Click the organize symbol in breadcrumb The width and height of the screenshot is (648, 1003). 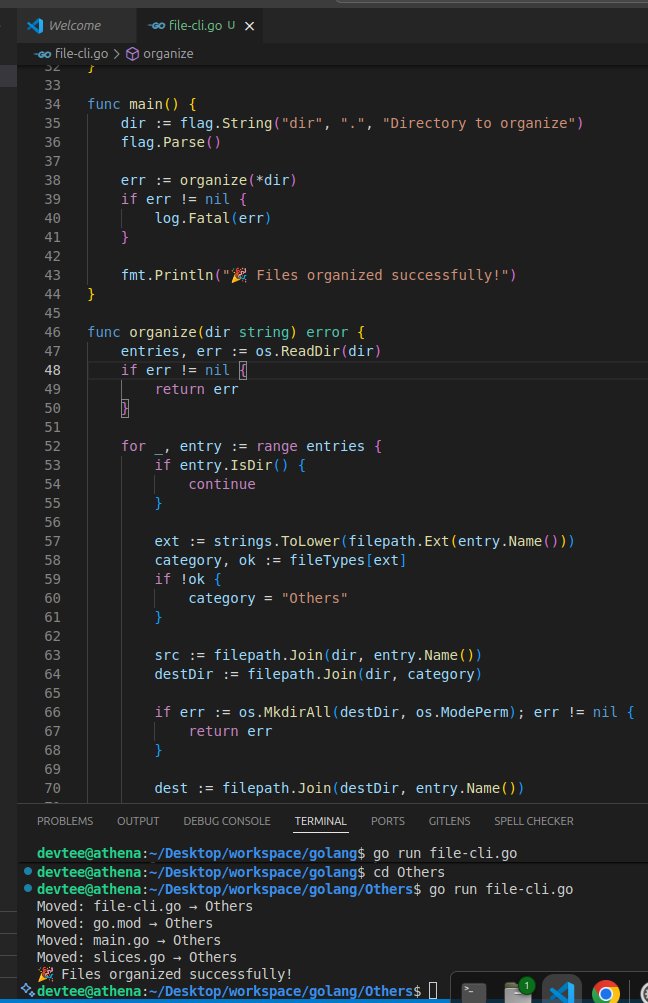tap(168, 54)
